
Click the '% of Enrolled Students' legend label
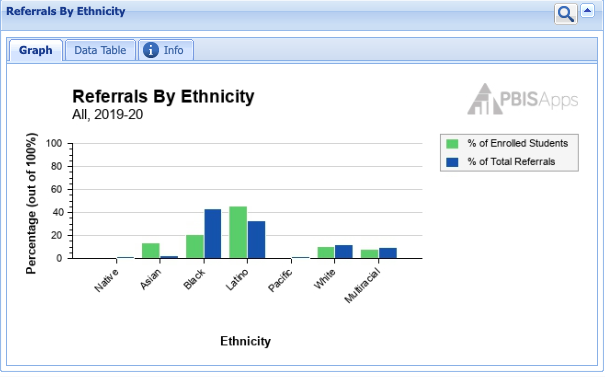[517, 143]
